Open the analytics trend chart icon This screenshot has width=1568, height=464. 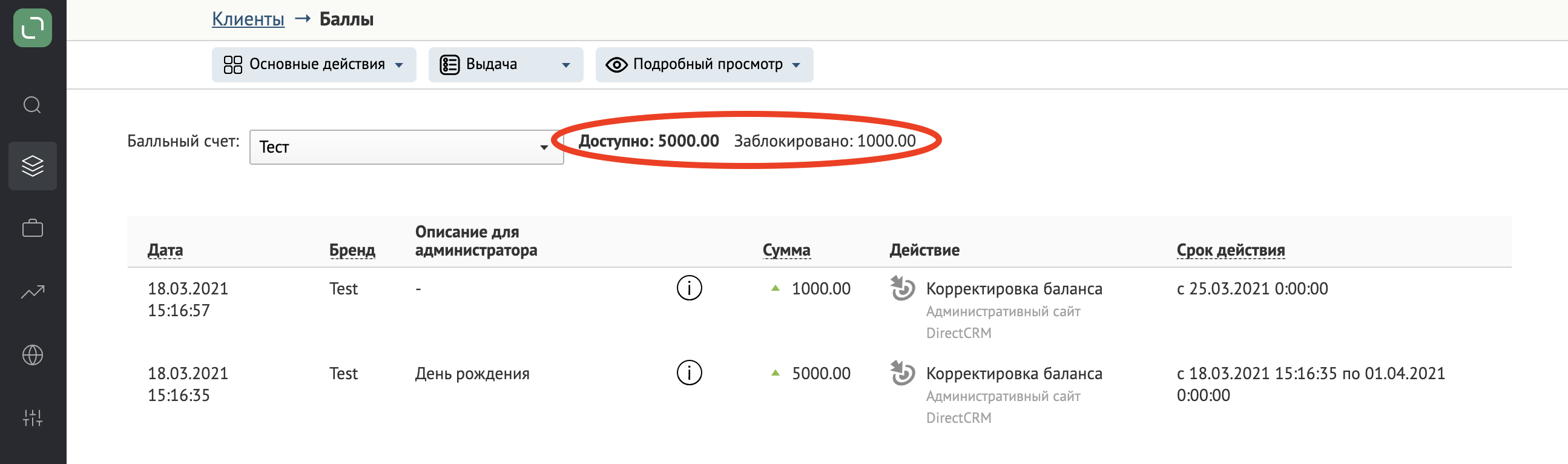[x=32, y=293]
